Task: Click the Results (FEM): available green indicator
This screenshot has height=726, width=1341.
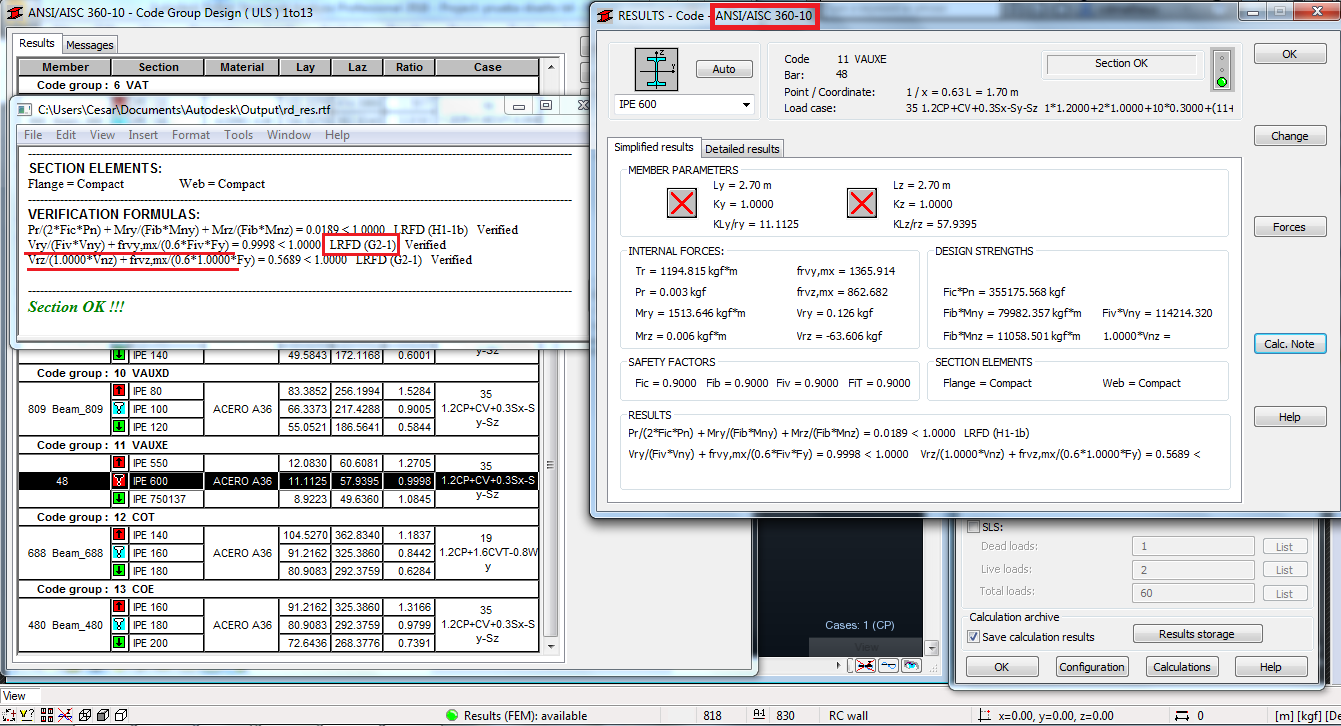Action: [x=451, y=714]
